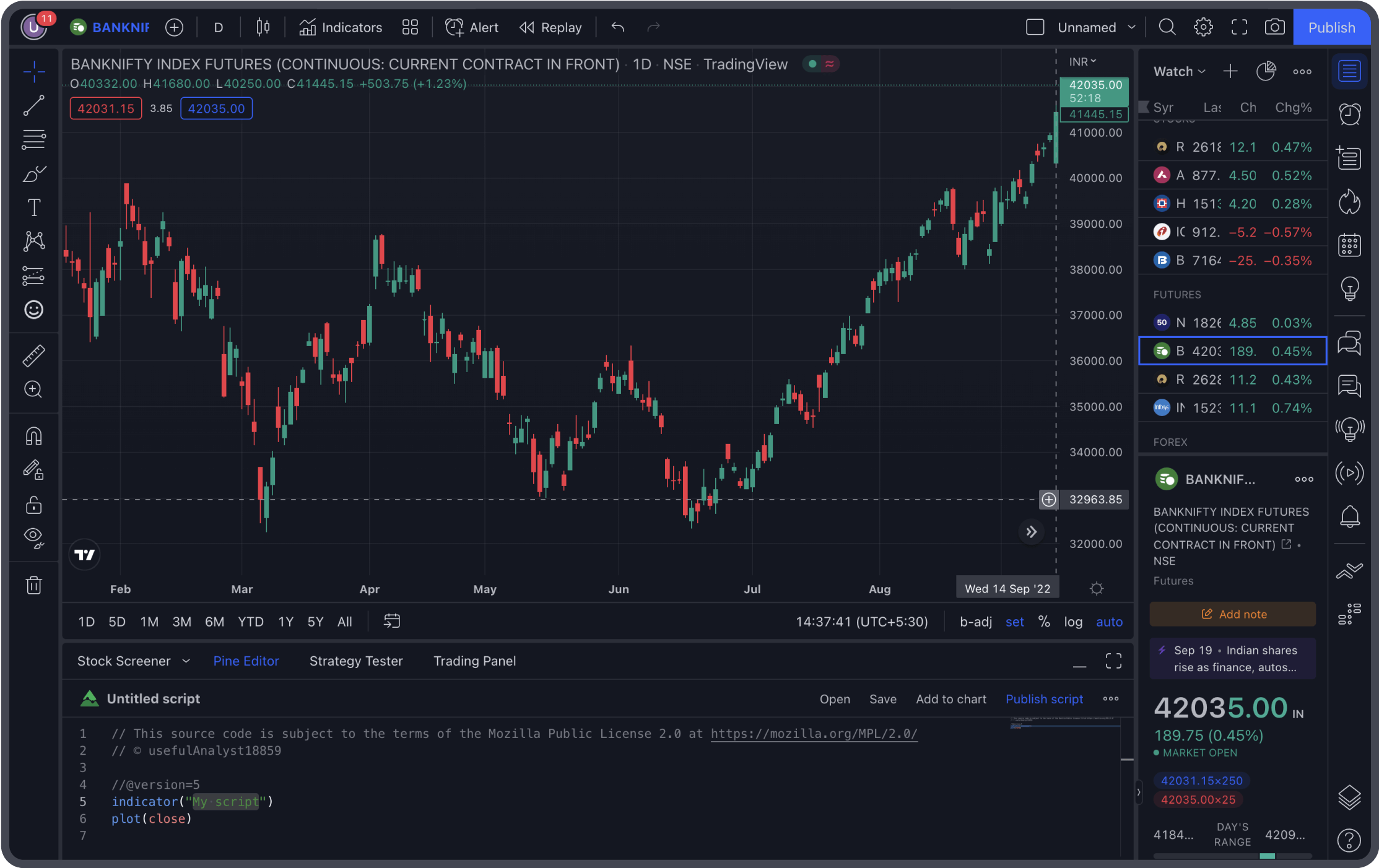Viewport: 1379px width, 868px height.
Task: Click the Add note button
Action: pos(1233,614)
